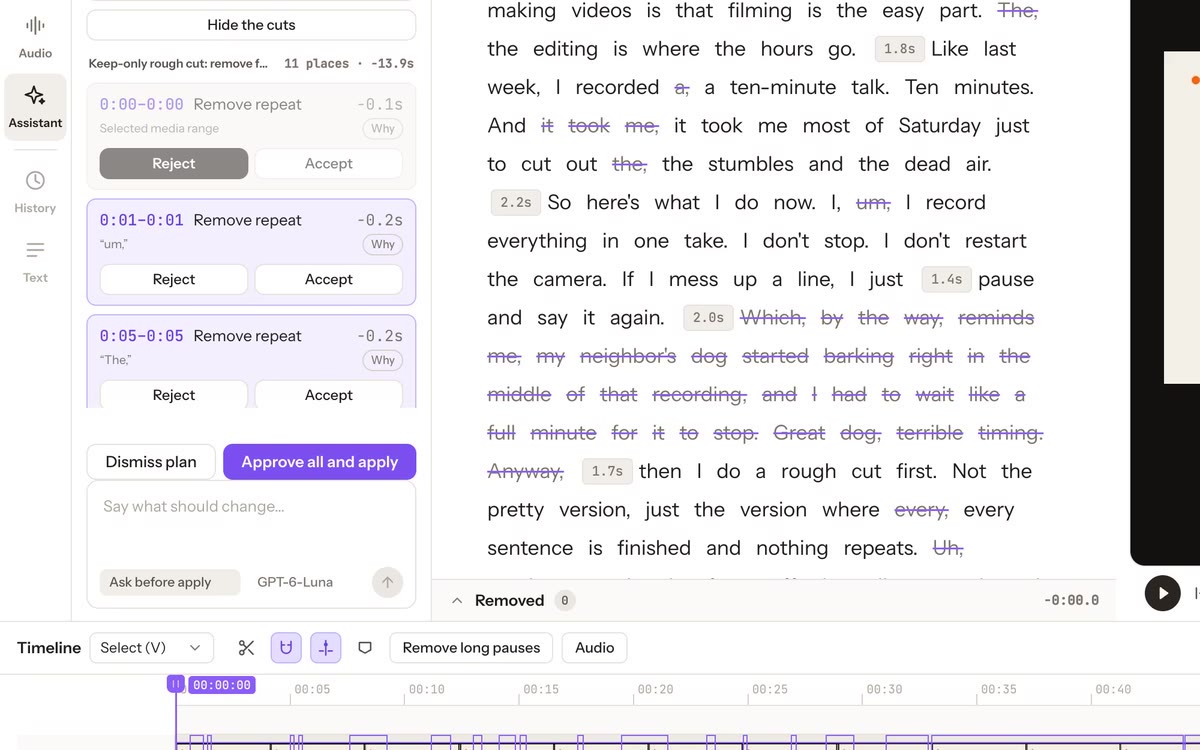The height and width of the screenshot is (750, 1200).
Task: Add a marker using the marker icon
Action: pos(365,648)
